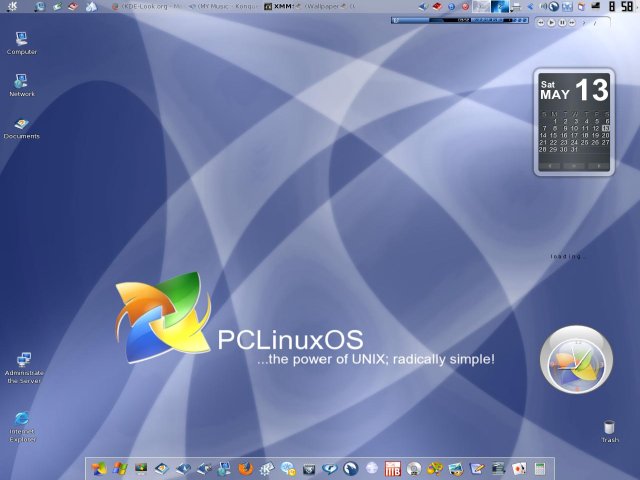
Task: Switch to MY Music Konqueror taskbar entry
Action: tap(223, 6)
